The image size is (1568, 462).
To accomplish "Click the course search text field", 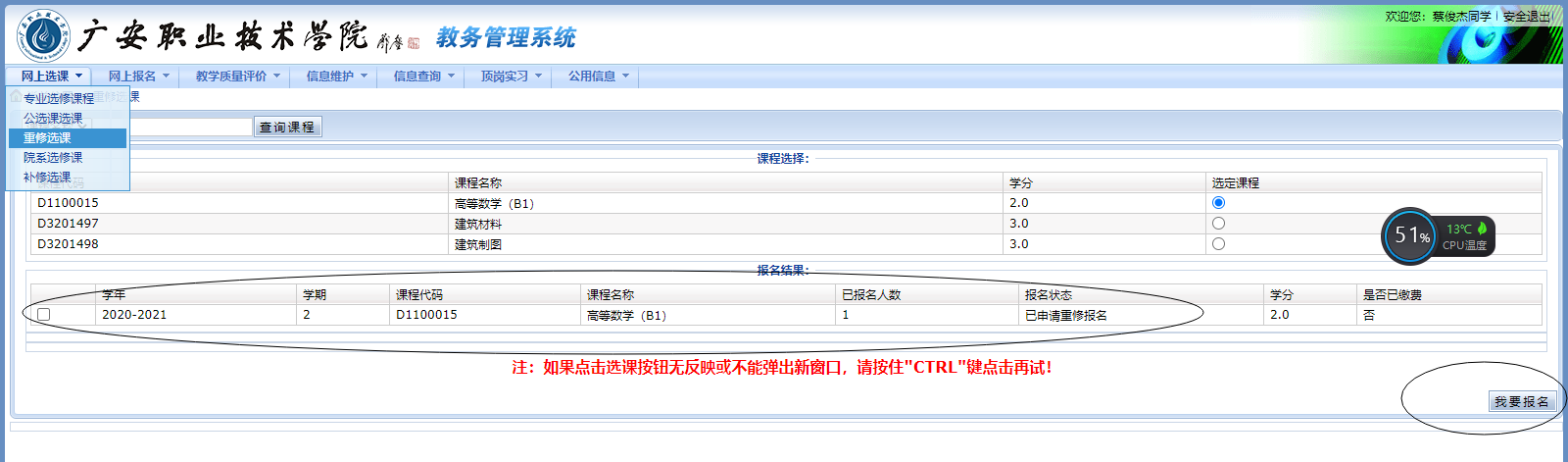I will click(191, 128).
